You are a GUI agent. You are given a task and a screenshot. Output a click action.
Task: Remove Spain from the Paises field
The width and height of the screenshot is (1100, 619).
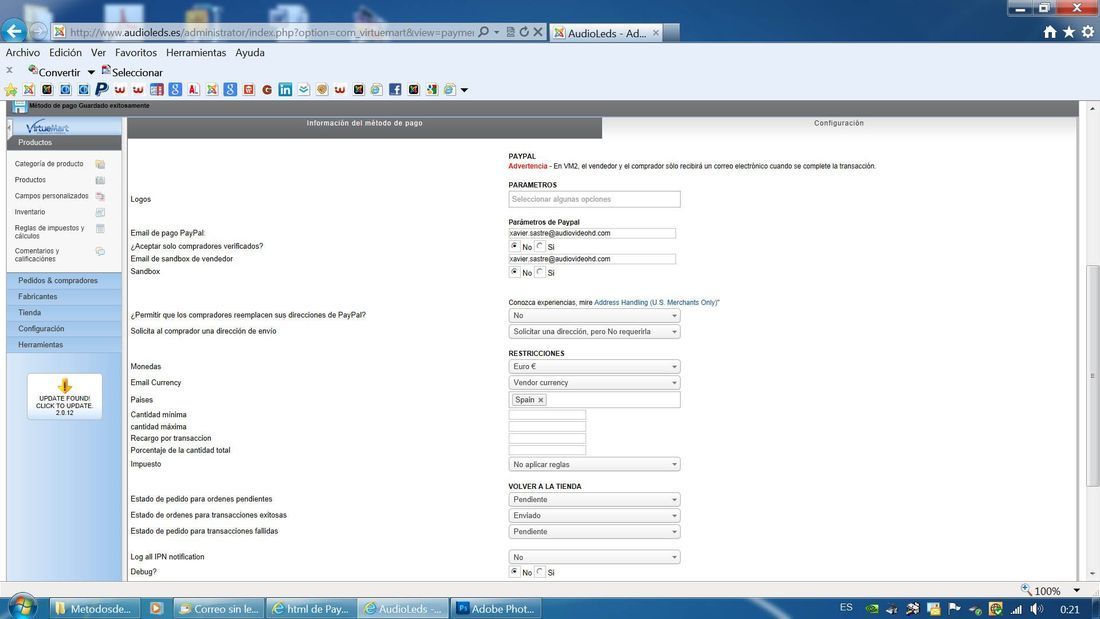[540, 400]
